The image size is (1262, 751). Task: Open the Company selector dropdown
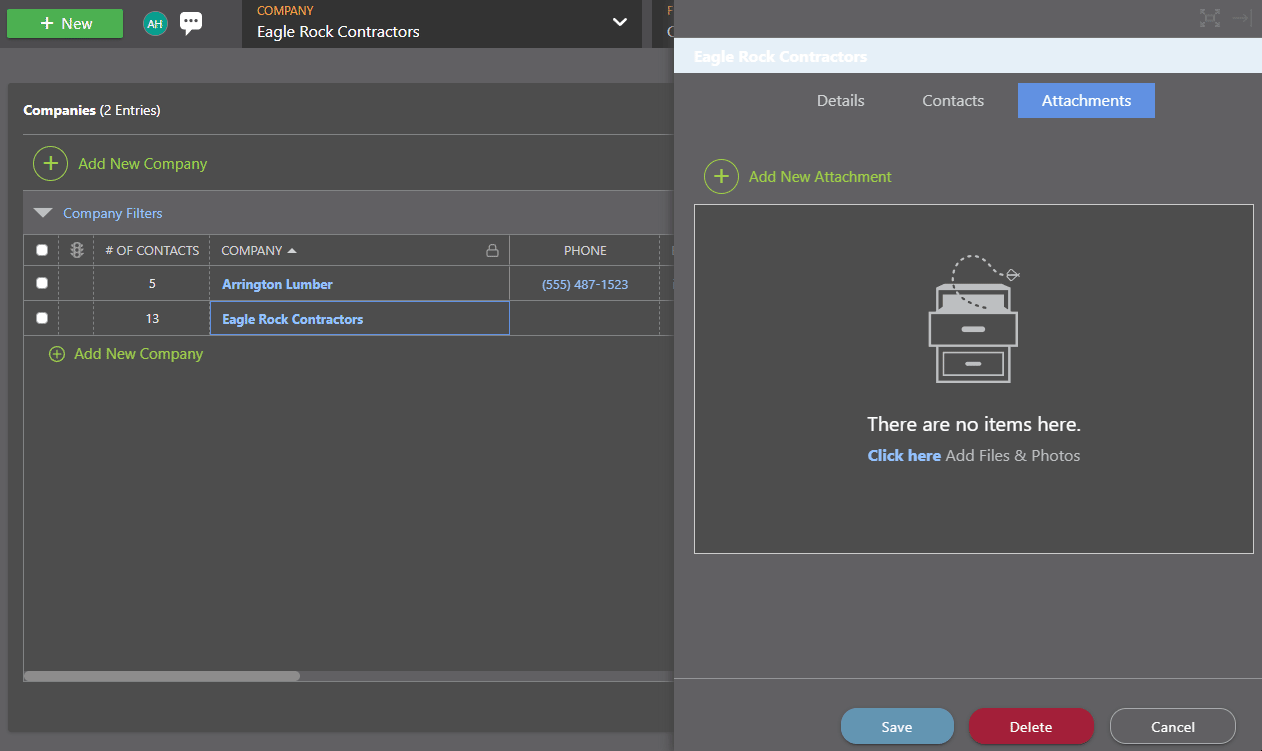coord(620,23)
